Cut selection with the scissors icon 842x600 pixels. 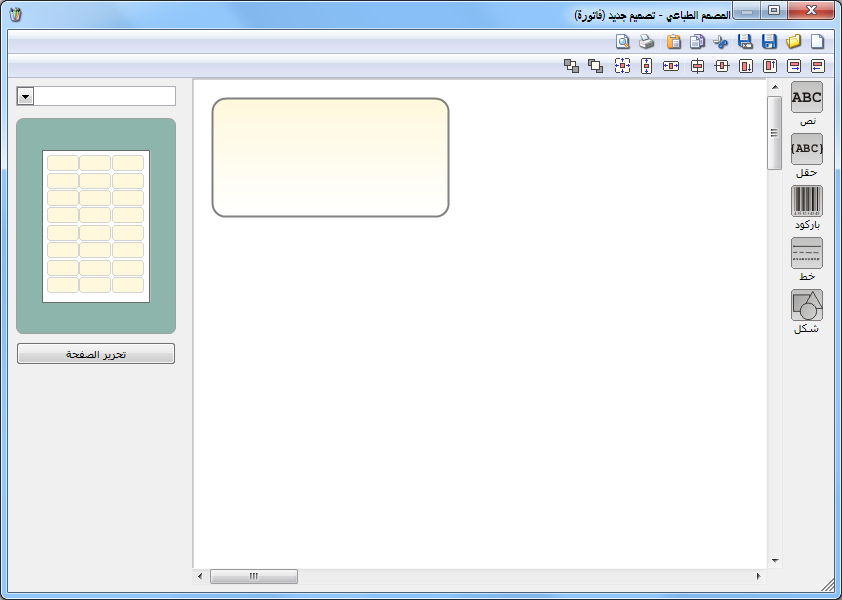pyautogui.click(x=721, y=41)
